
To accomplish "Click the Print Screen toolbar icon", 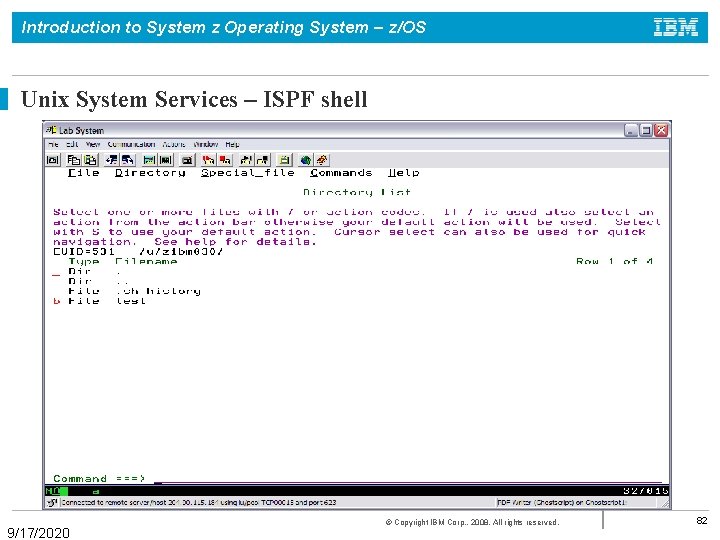I will click(x=53, y=160).
